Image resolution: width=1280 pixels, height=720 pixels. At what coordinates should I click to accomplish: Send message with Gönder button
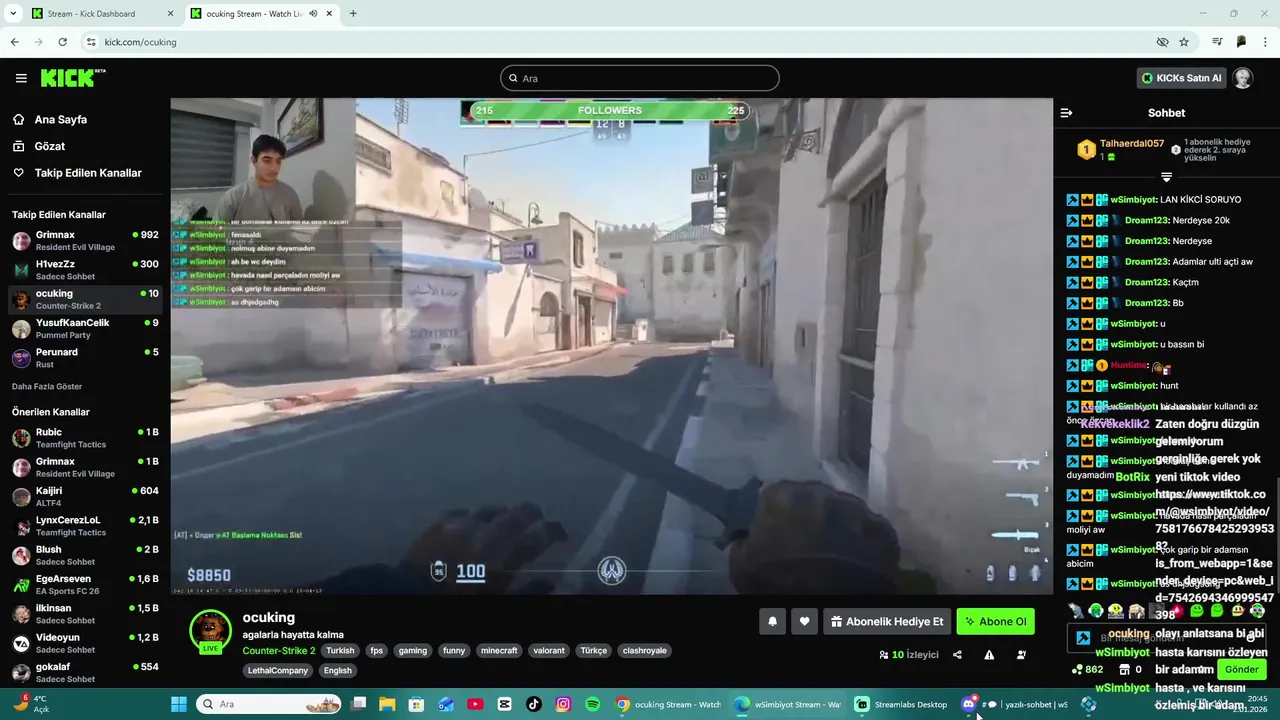tap(1241, 669)
